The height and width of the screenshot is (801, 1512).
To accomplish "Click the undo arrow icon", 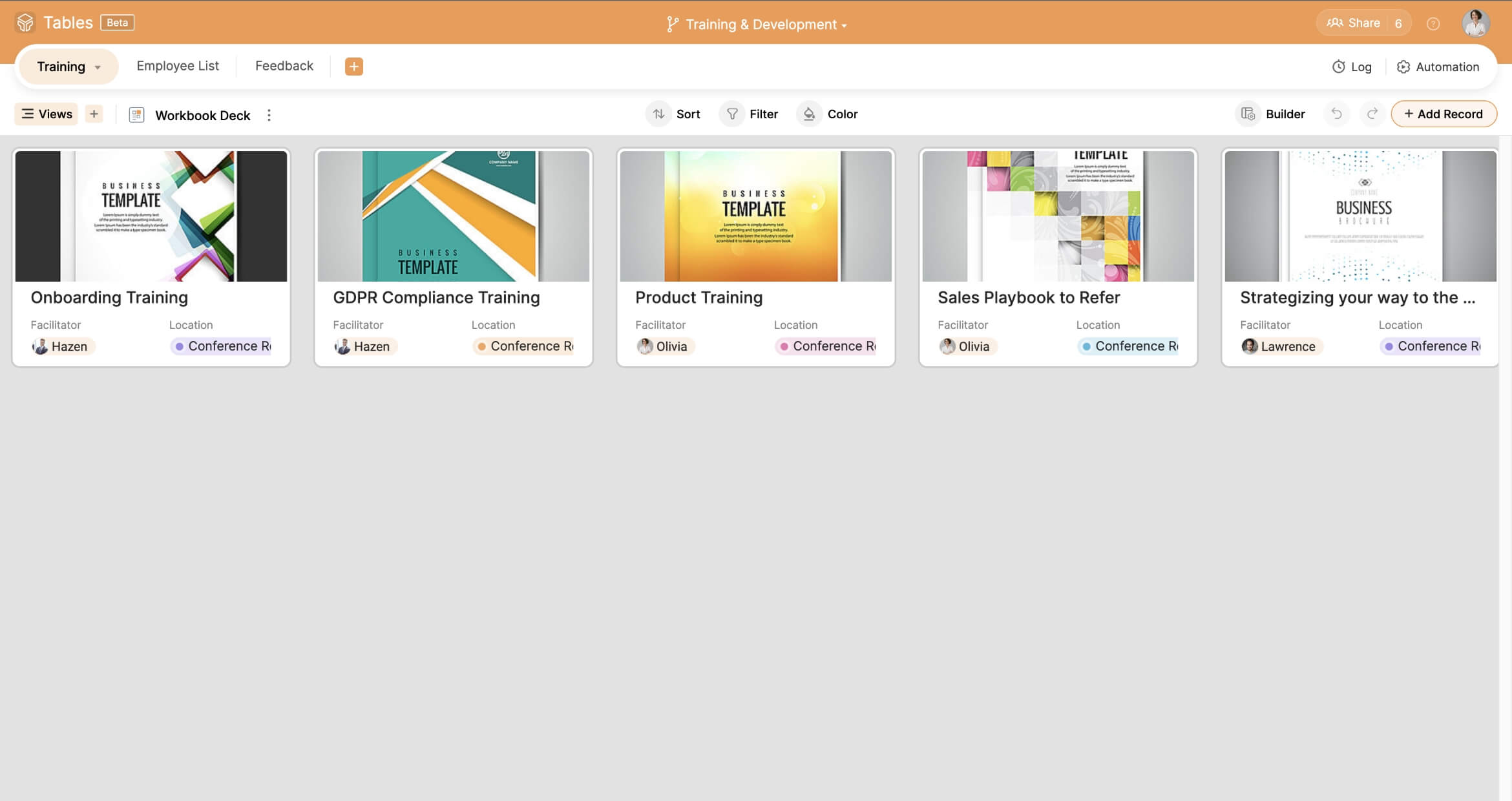I will coord(1336,114).
